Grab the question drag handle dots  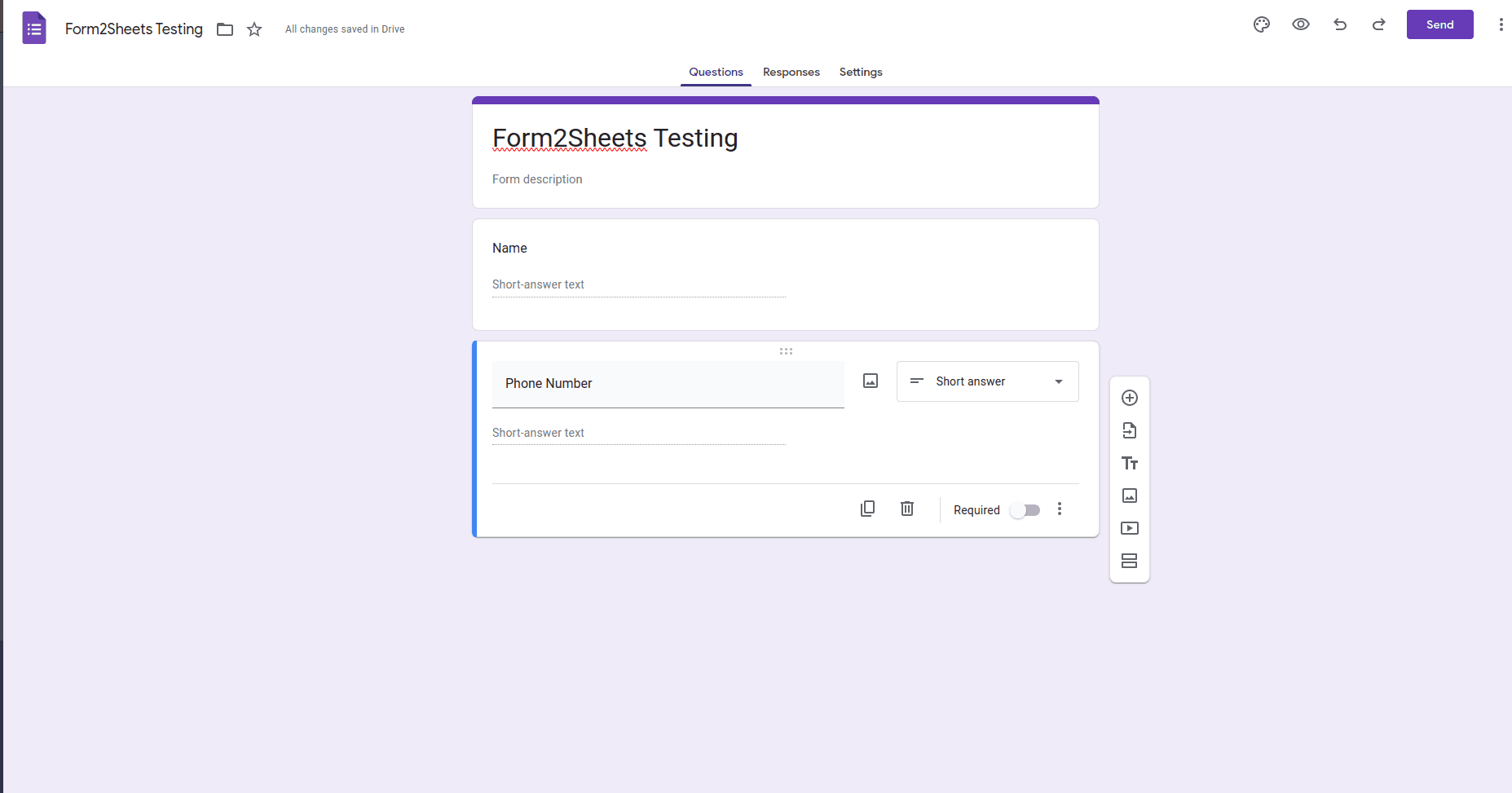pos(786,351)
